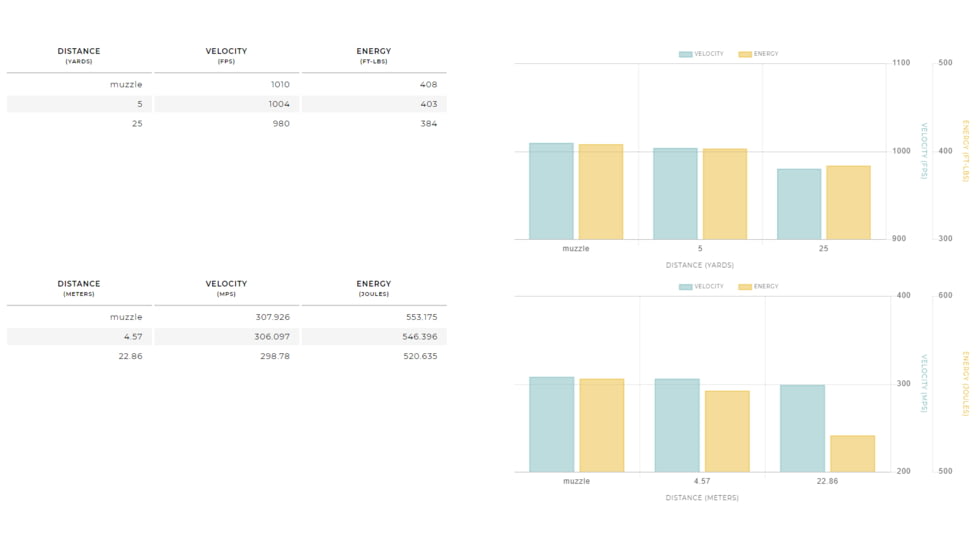Toggle Velocity legend in the meters chart

point(701,287)
